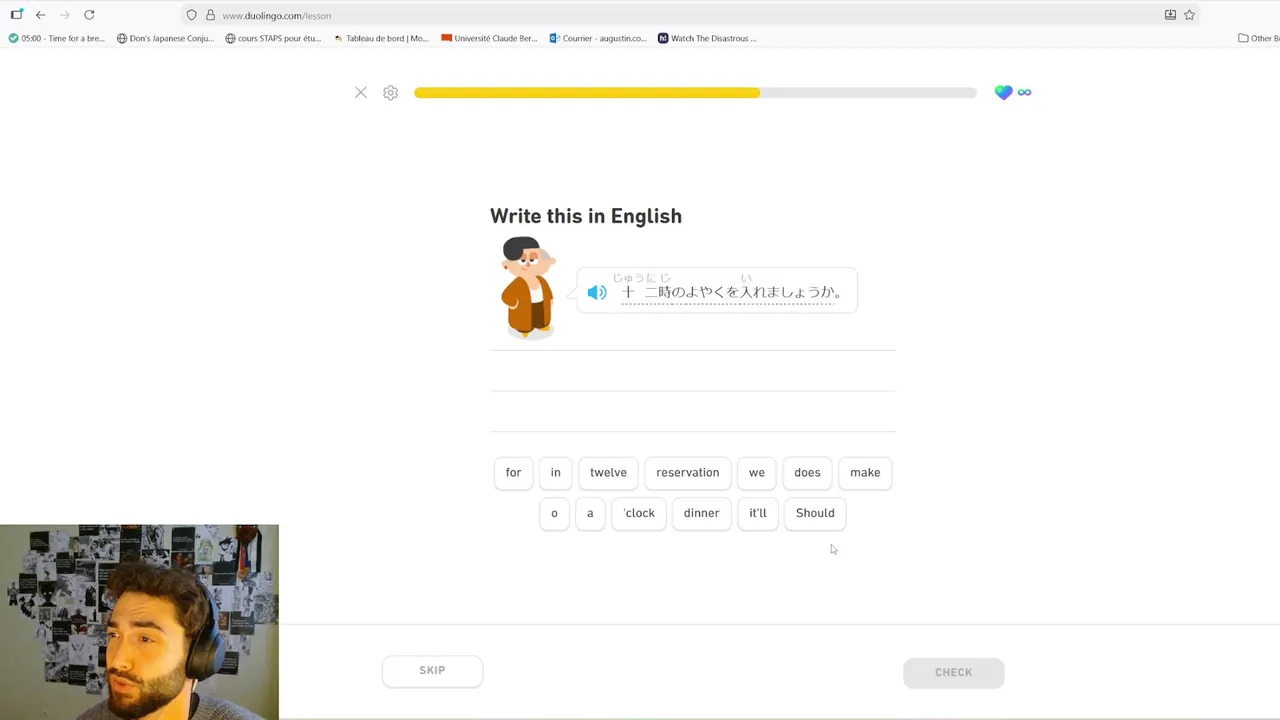This screenshot has width=1280, height=720.
Task: Click the shield tracking protection icon
Action: coord(192,15)
